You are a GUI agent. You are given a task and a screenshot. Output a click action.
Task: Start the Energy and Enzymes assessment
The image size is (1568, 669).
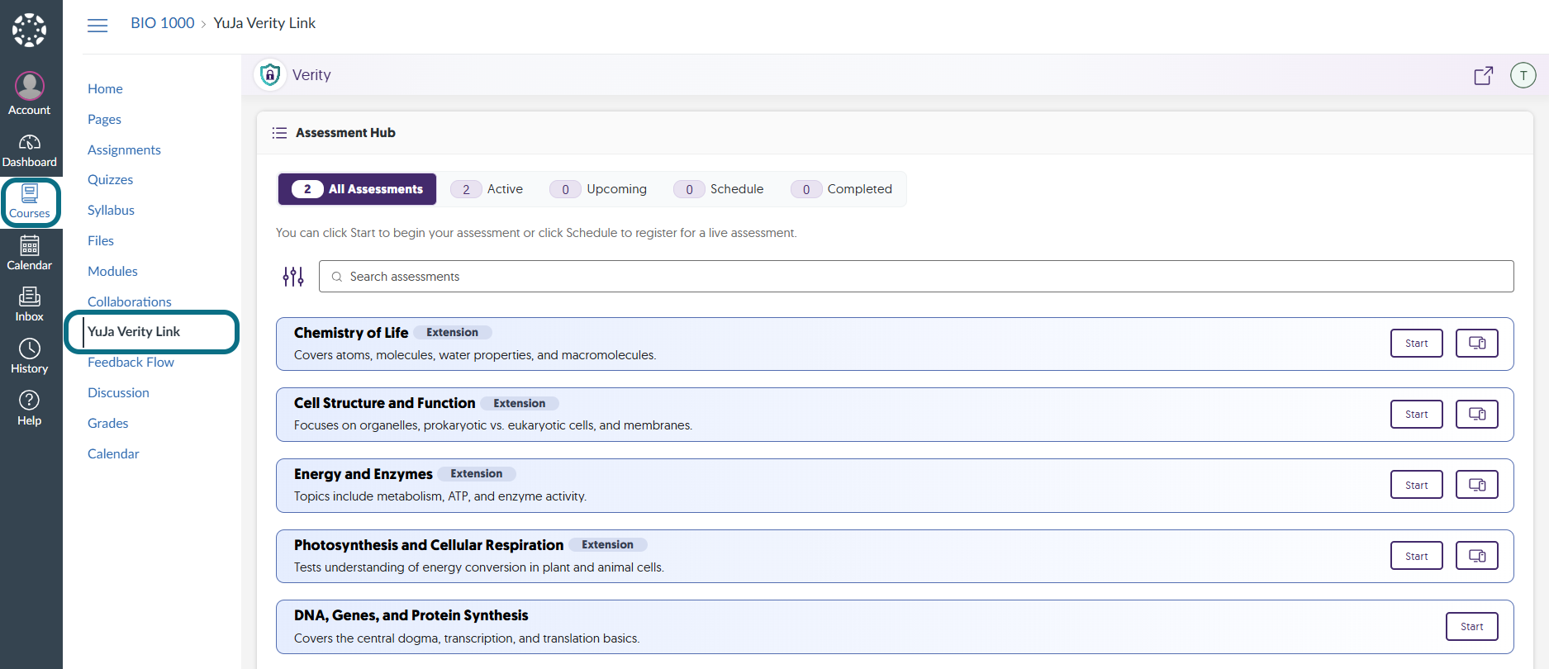click(1417, 486)
